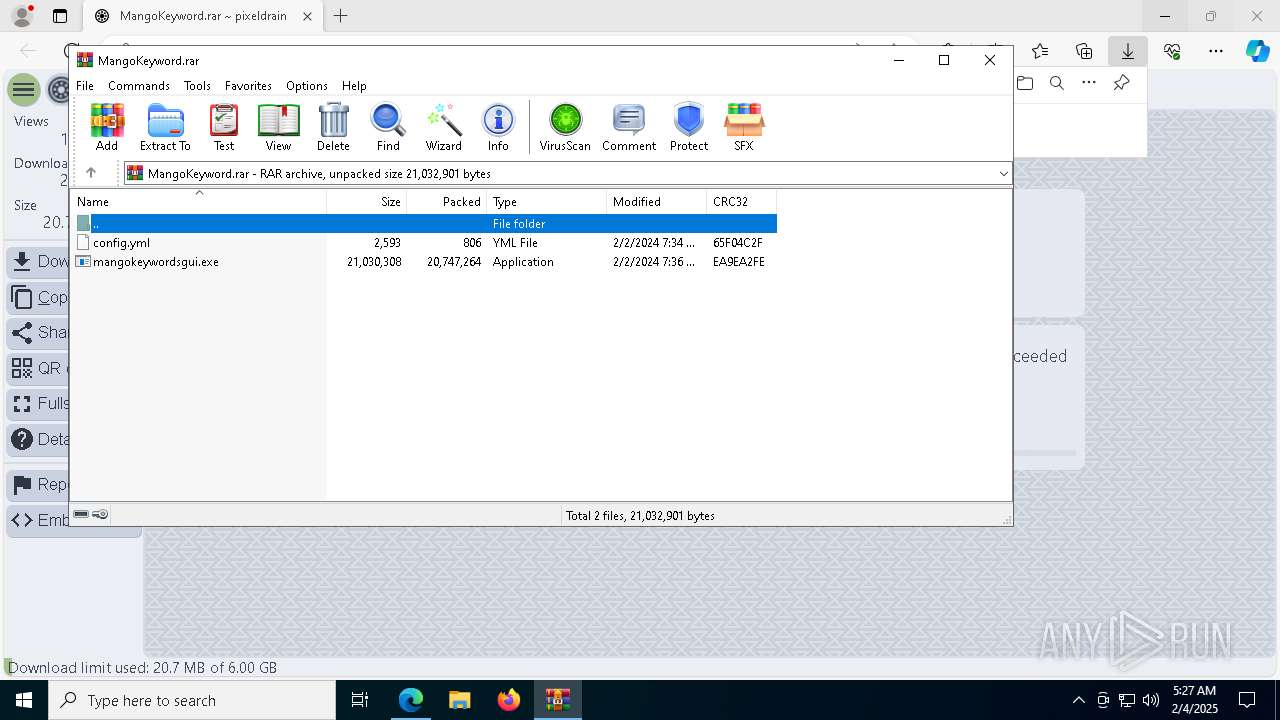Viewport: 1280px width, 720px height.
Task: Select the parent folder '..' row
Action: tap(424, 223)
